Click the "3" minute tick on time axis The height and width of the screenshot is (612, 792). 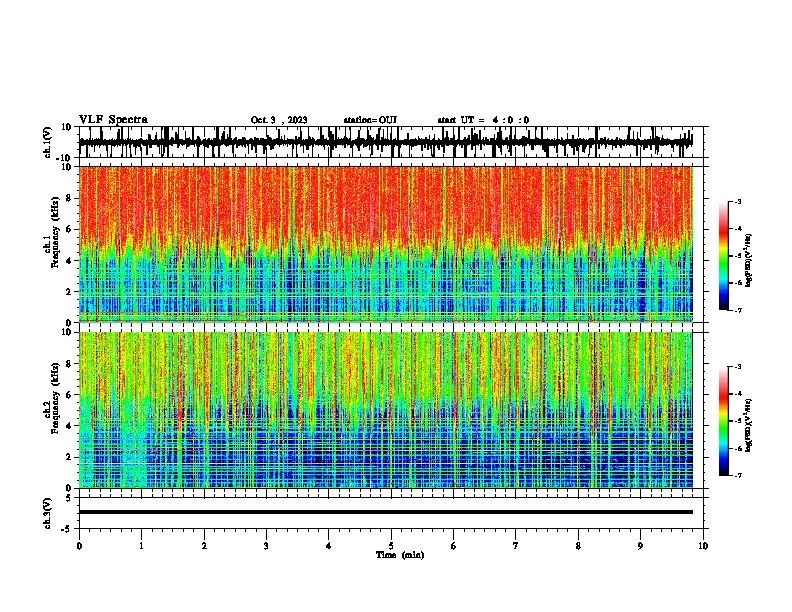coord(266,546)
